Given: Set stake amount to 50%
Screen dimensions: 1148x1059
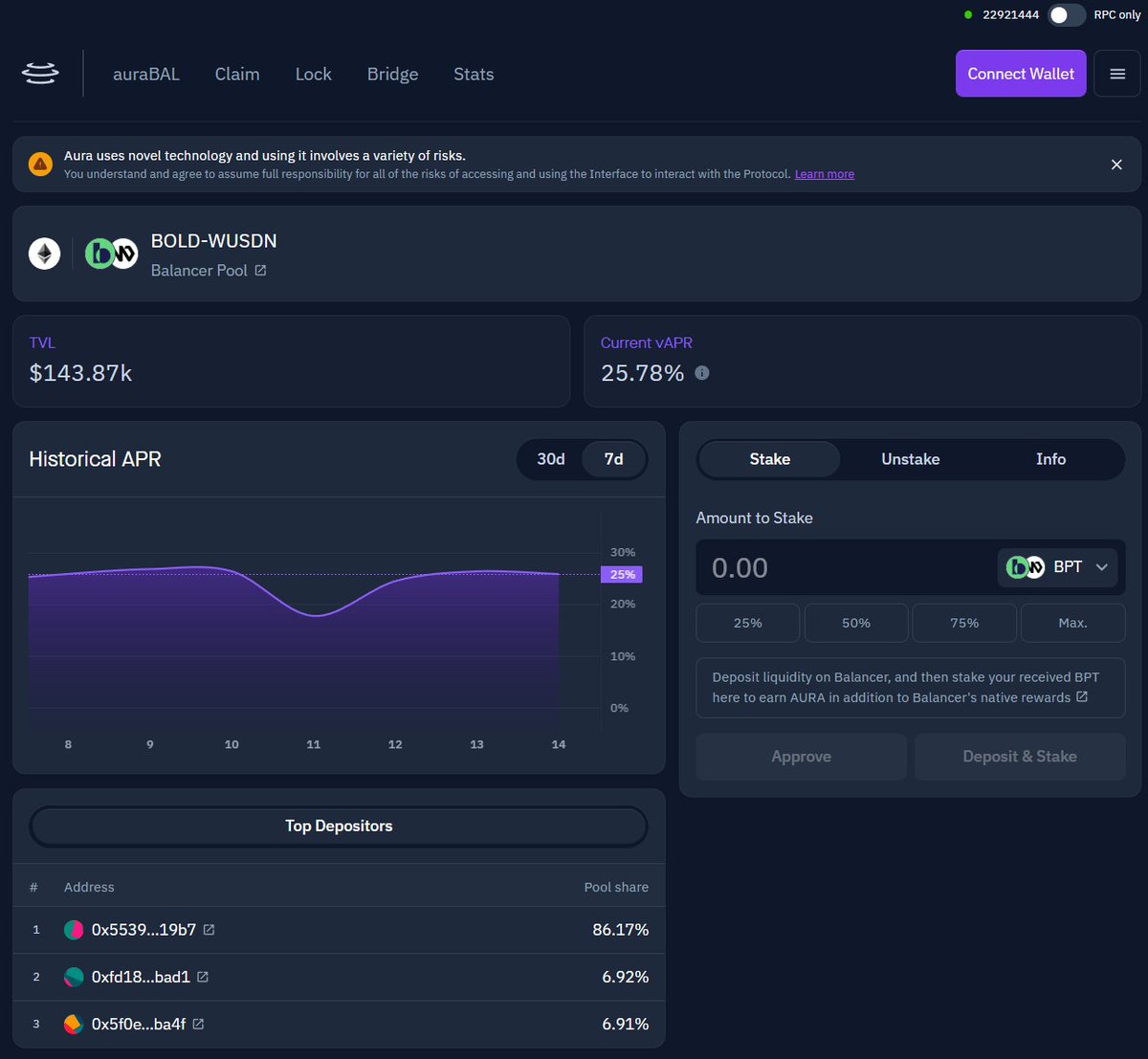Looking at the screenshot, I should coord(856,623).
